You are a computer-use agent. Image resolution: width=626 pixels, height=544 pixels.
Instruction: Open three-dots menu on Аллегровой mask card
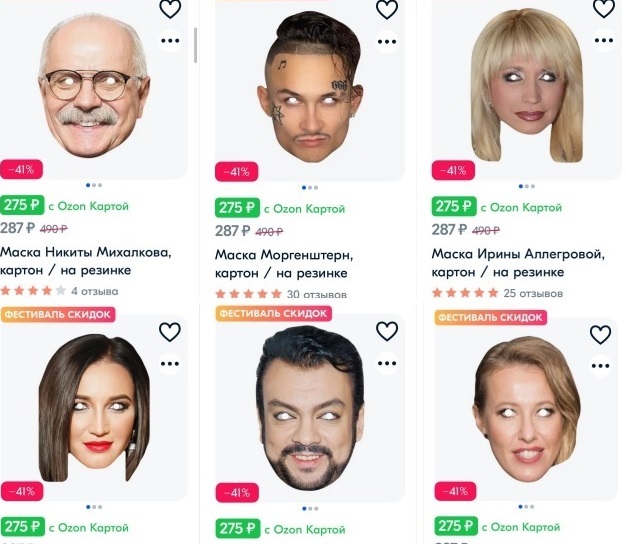[604, 40]
